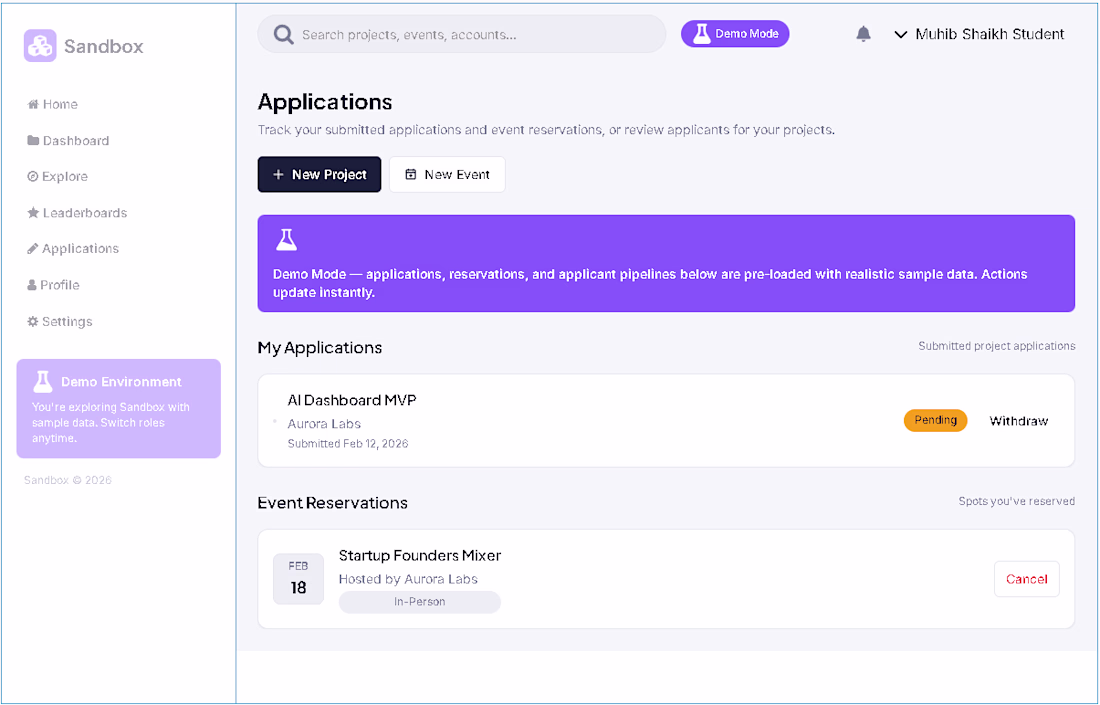
Task: Click the Applications pencil icon
Action: 32,248
